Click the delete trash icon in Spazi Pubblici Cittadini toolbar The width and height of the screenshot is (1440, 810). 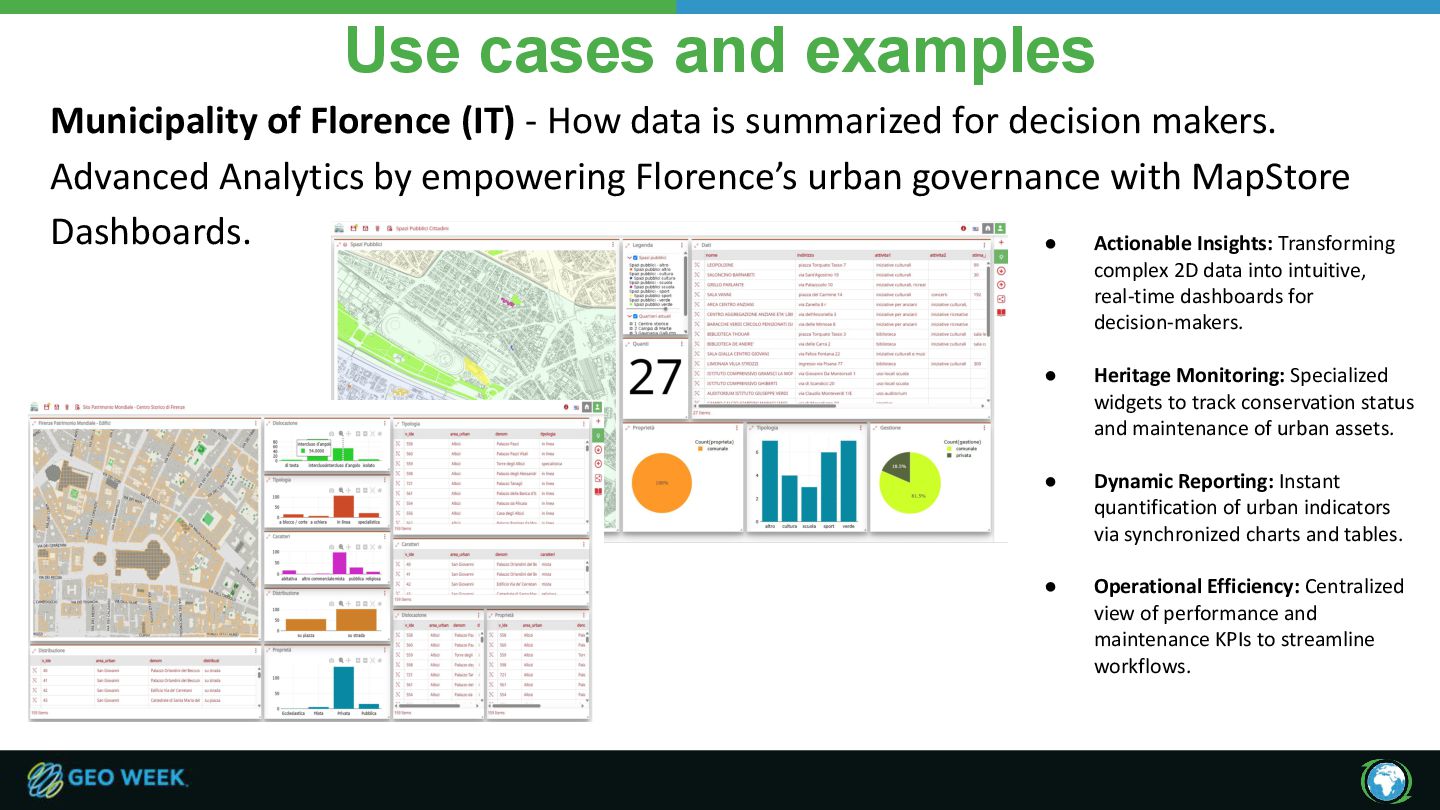pyautogui.click(x=377, y=228)
